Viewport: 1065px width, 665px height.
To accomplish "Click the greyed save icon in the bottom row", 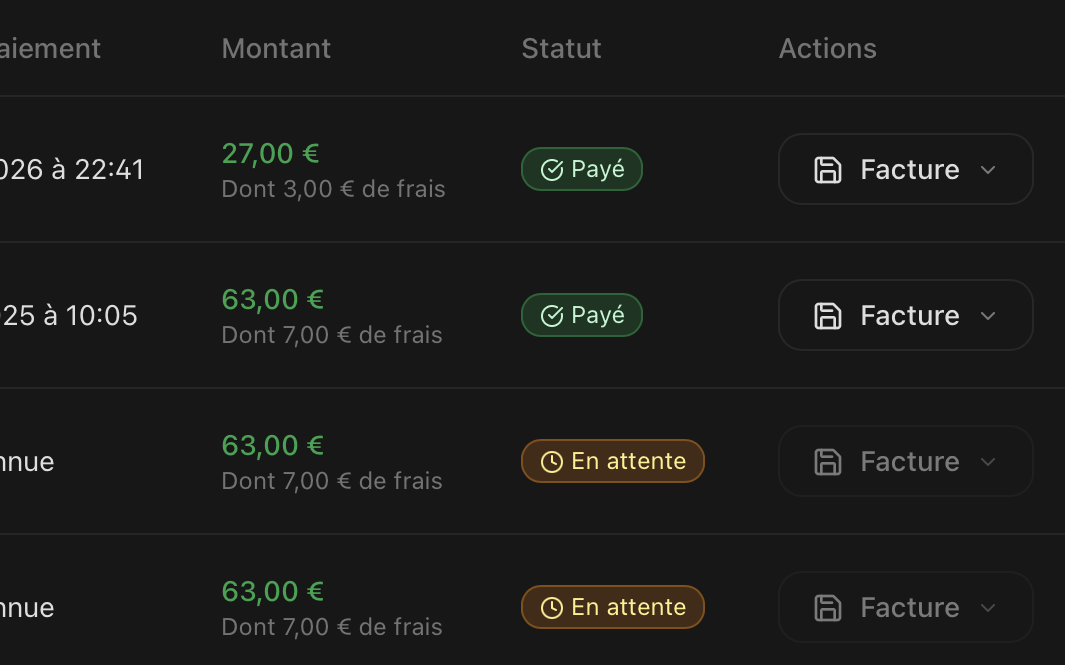I will pyautogui.click(x=828, y=608).
